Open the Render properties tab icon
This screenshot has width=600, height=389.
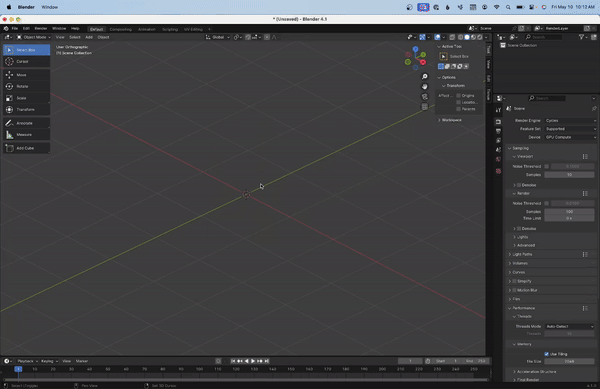click(498, 122)
